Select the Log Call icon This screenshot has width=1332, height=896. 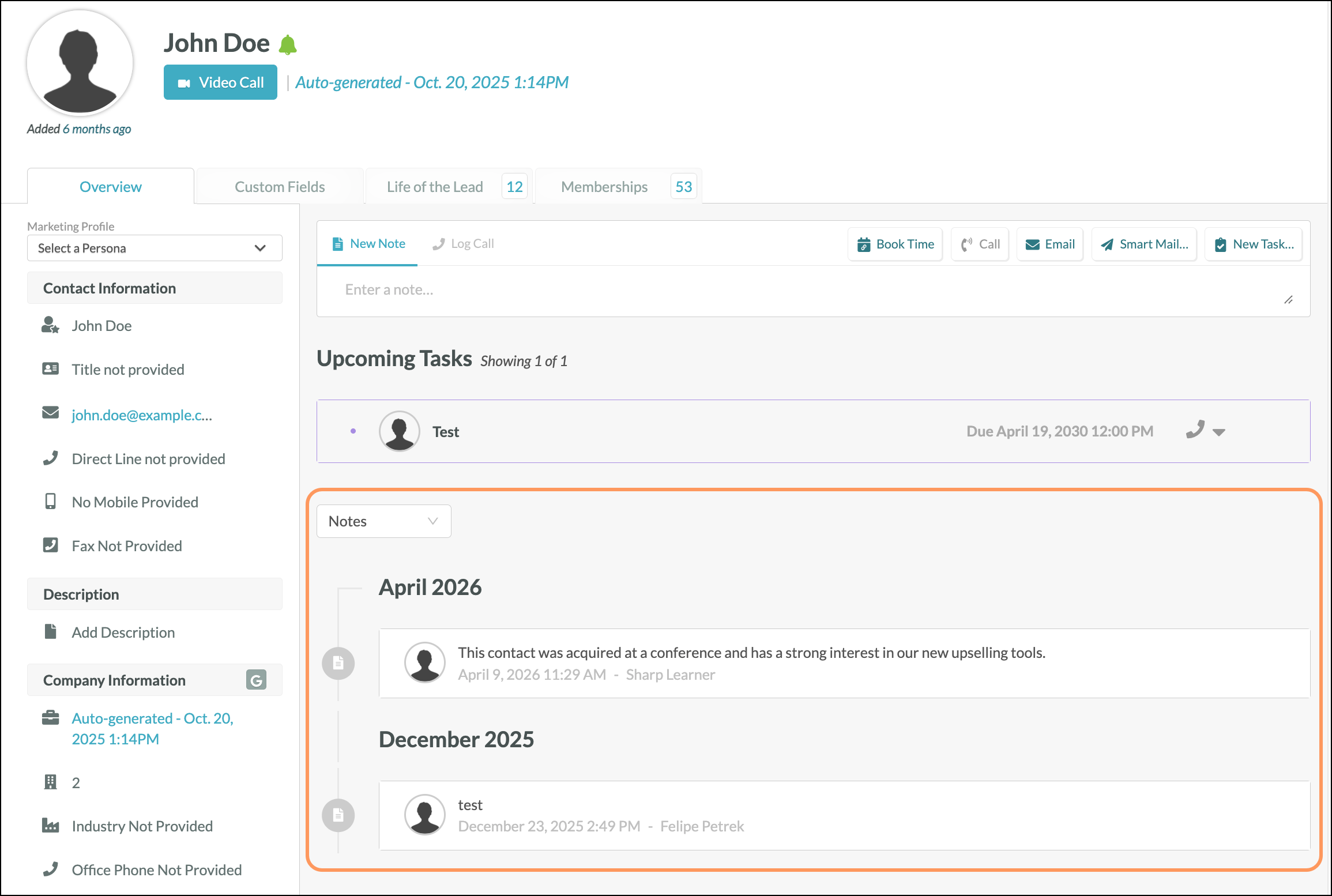click(439, 243)
